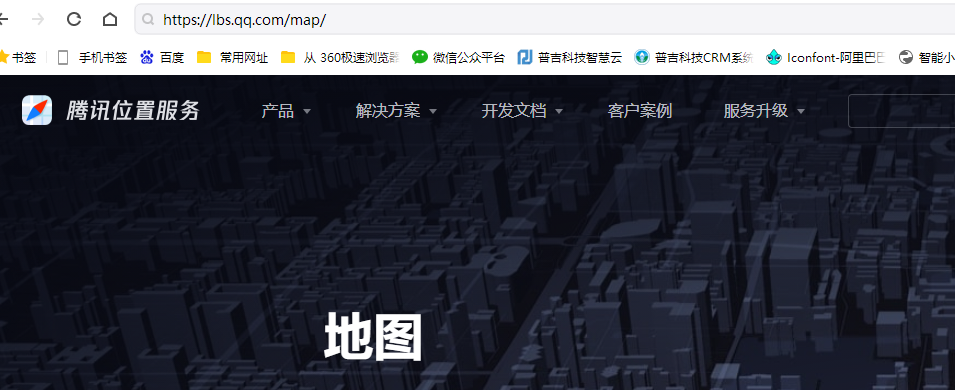955x390 pixels.
Task: Click the browser reload icon
Action: pyautogui.click(x=74, y=20)
